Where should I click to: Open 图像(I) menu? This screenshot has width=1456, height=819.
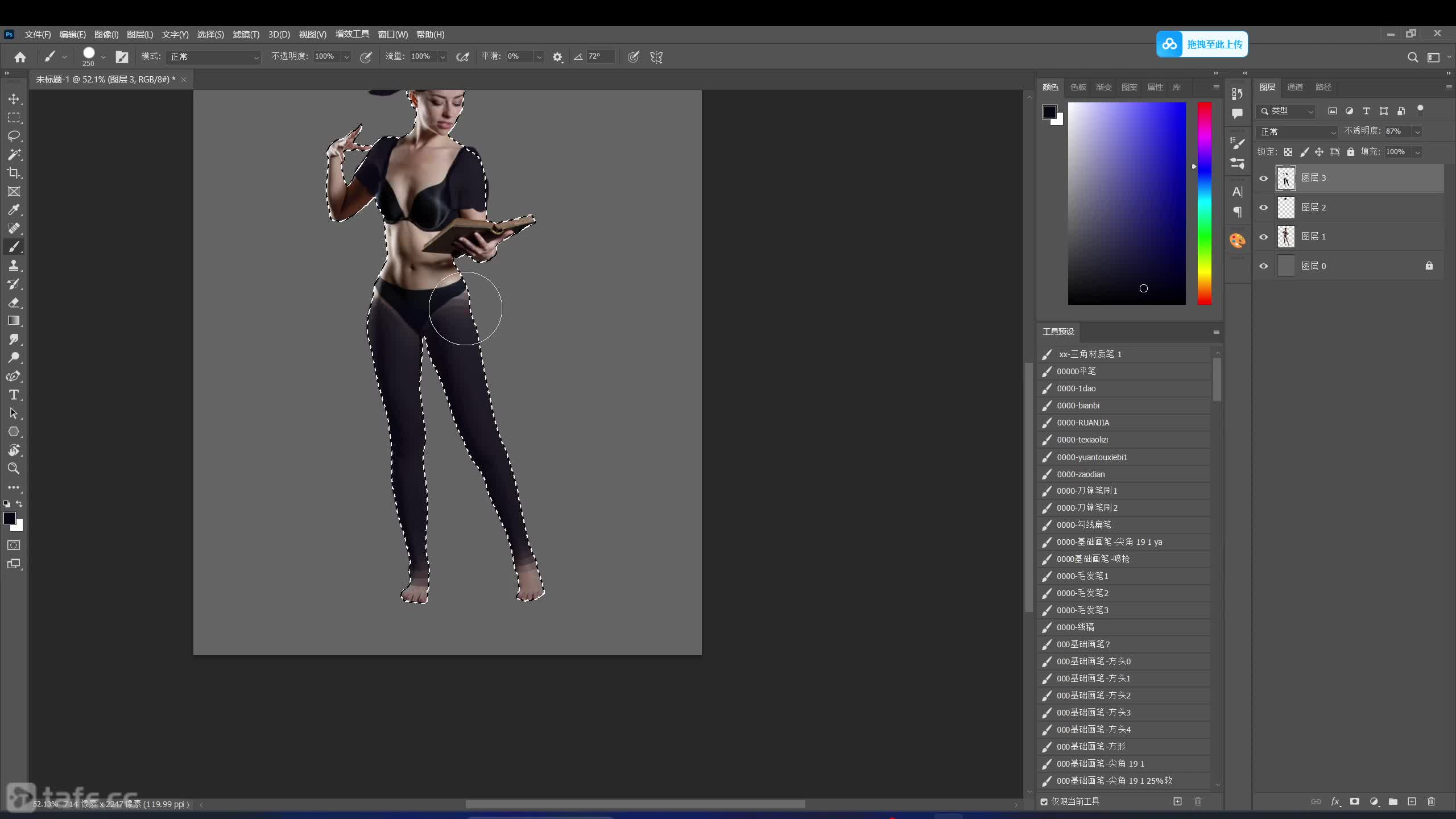click(x=106, y=35)
